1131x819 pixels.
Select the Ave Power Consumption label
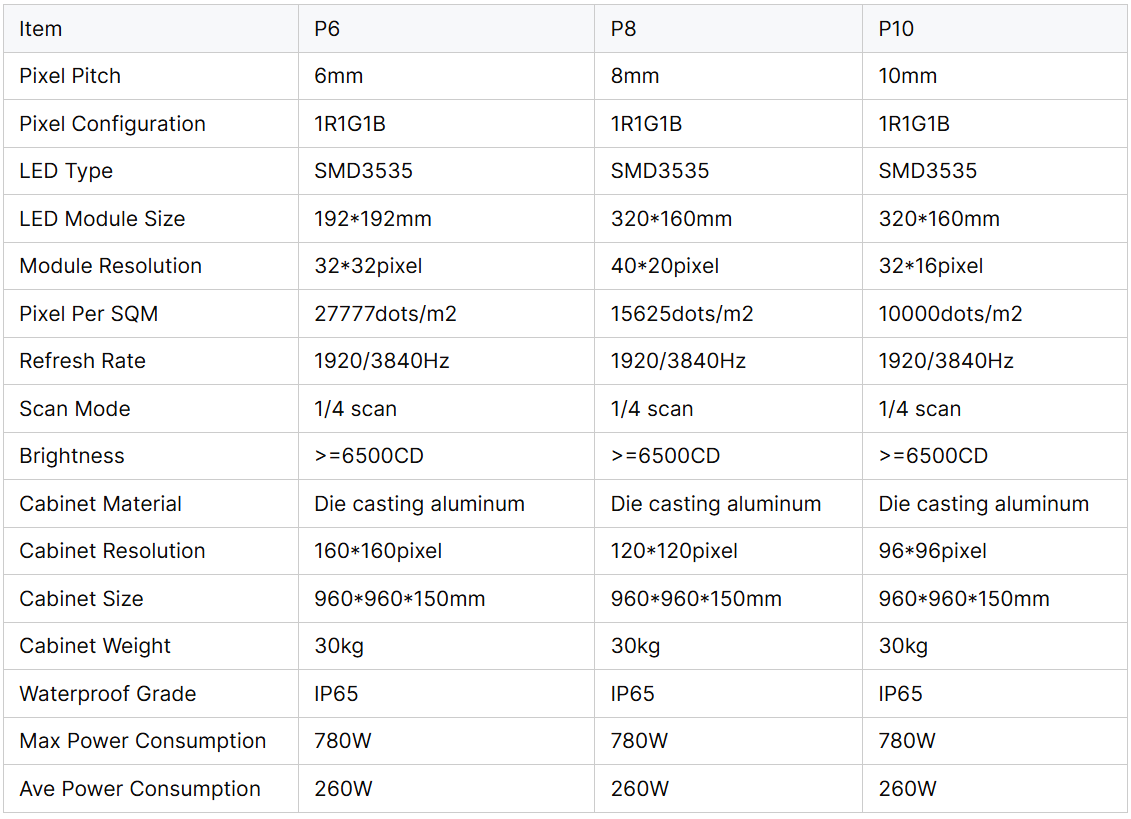tap(140, 788)
